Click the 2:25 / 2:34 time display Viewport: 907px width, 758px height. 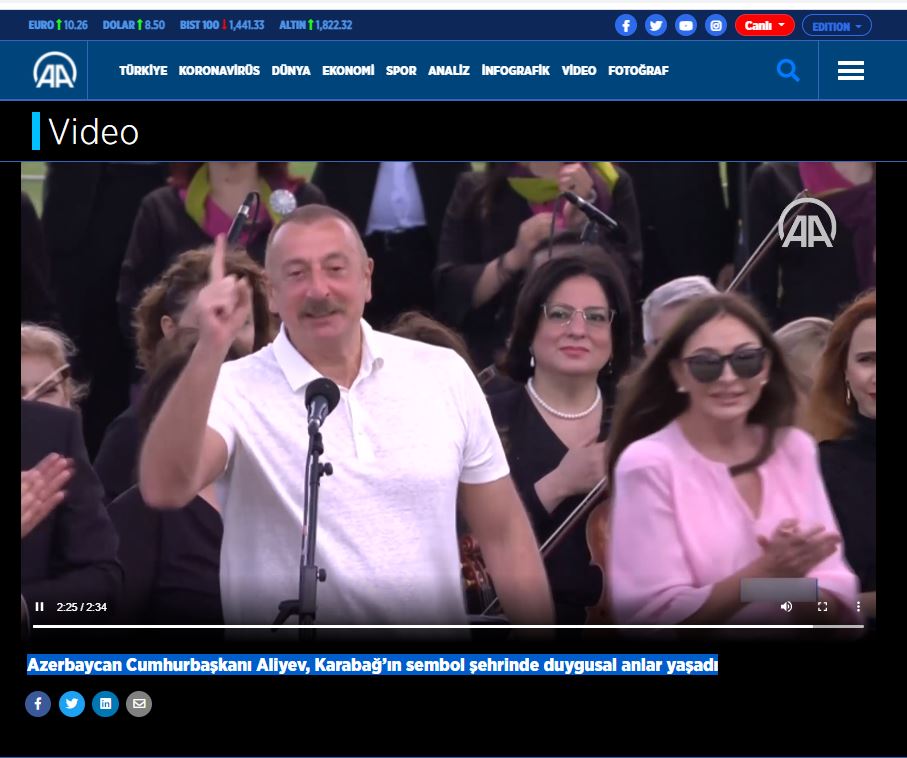(x=82, y=607)
